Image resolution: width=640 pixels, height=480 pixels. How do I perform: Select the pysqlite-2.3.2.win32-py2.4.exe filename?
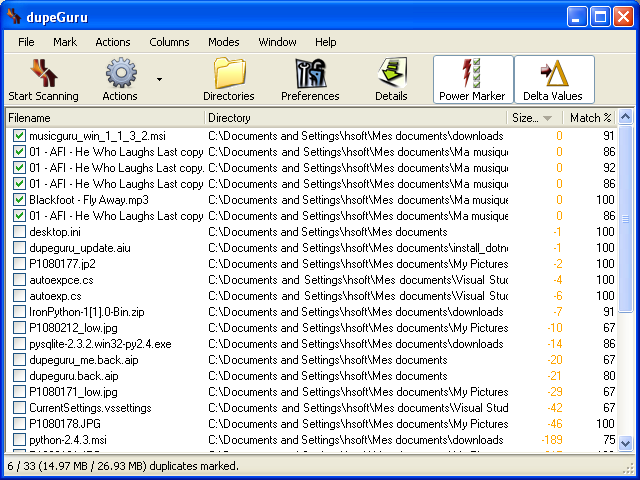pos(100,344)
